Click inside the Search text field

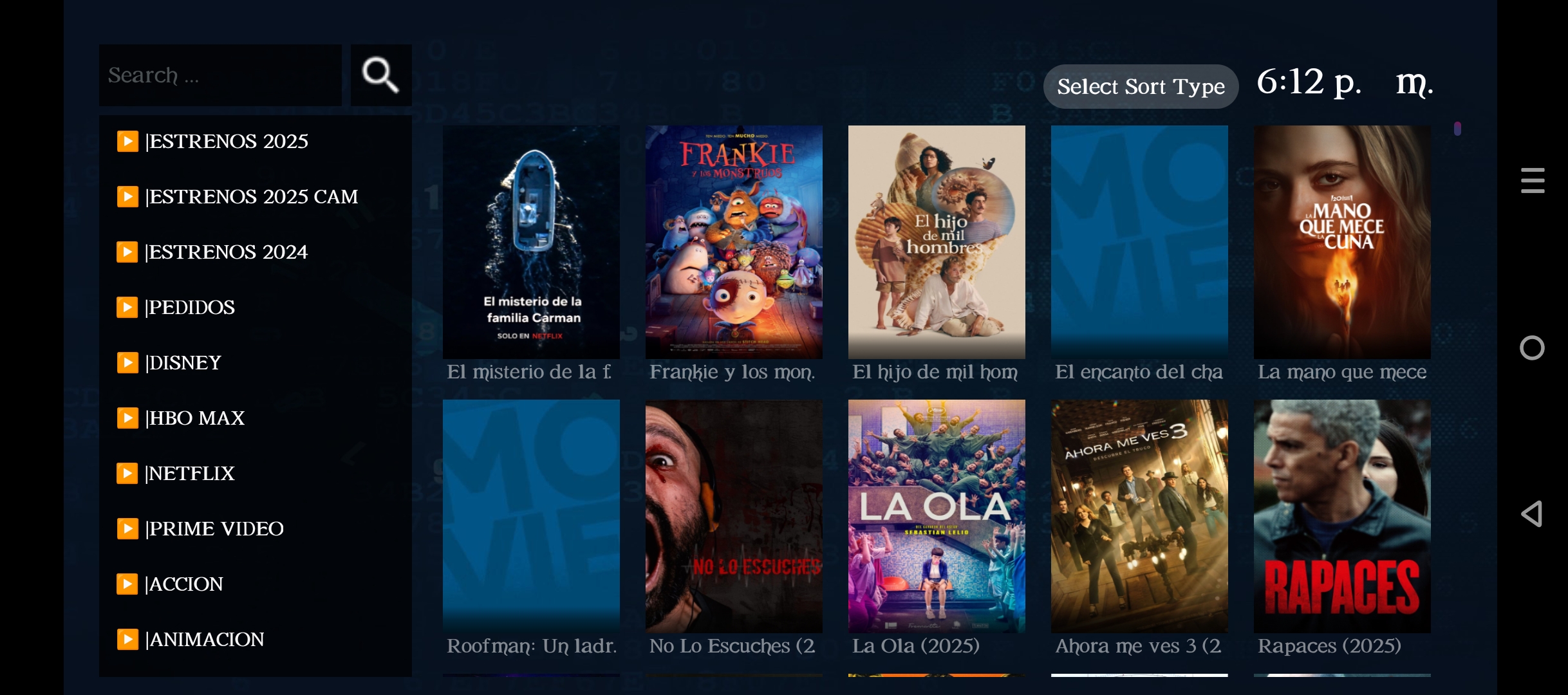pyautogui.click(x=220, y=75)
